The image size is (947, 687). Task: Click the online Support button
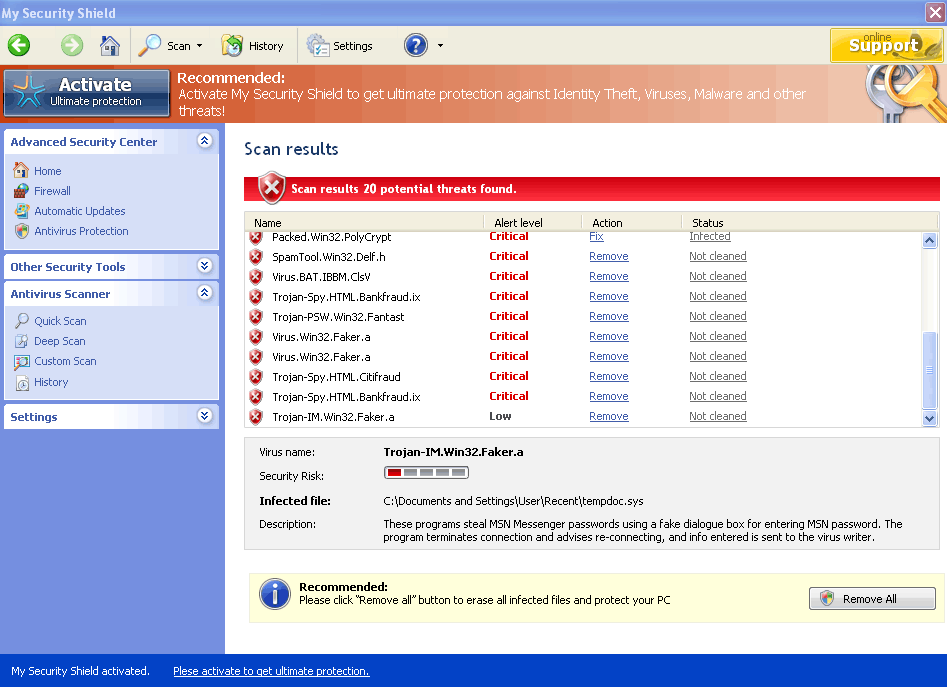(x=885, y=45)
